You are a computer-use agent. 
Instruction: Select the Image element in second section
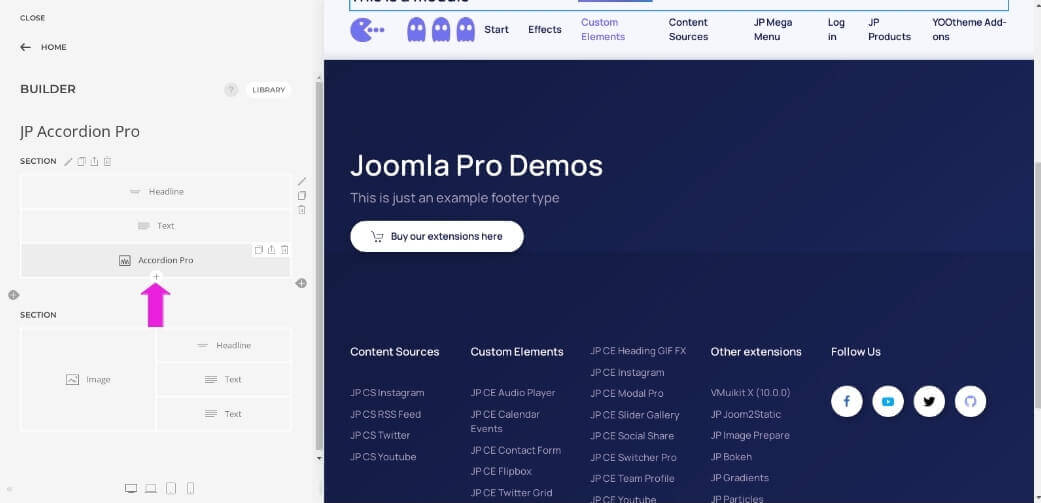(x=88, y=380)
